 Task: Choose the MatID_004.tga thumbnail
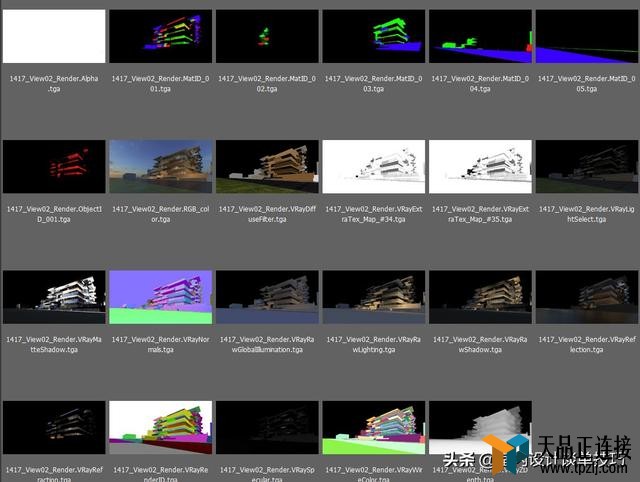480,36
